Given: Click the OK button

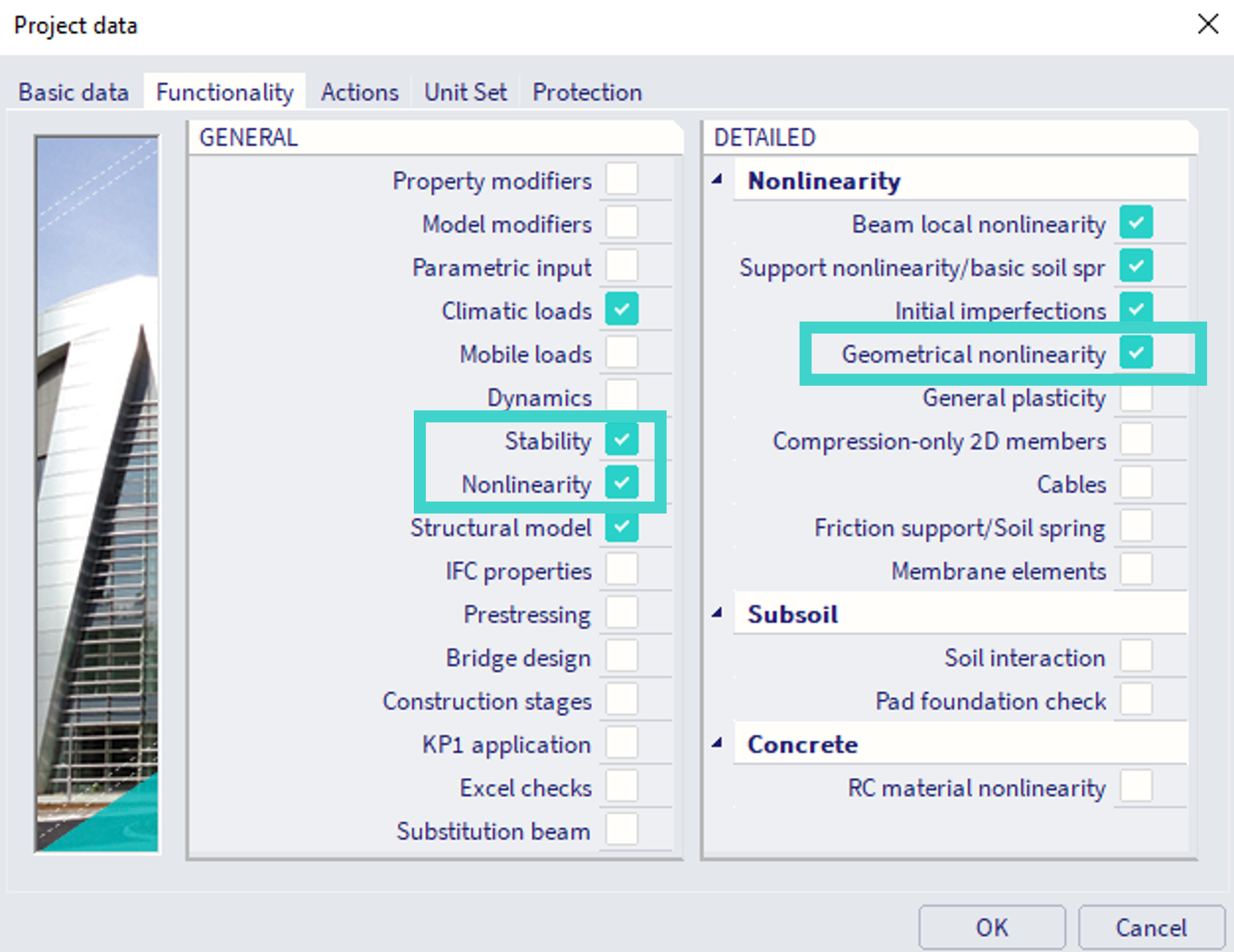Looking at the screenshot, I should 992,927.
